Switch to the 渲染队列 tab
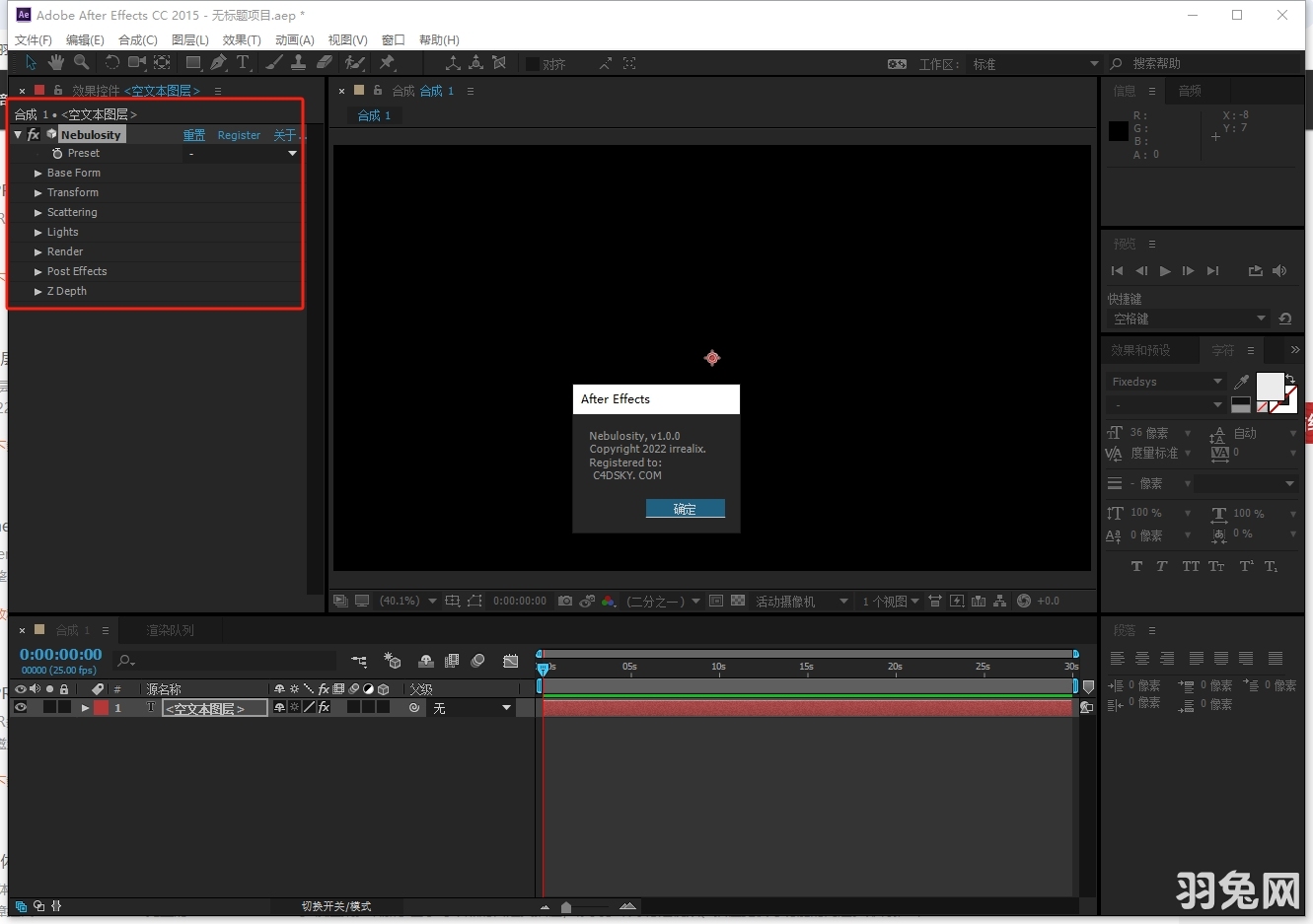Viewport: 1313px width, 924px height. (170, 630)
